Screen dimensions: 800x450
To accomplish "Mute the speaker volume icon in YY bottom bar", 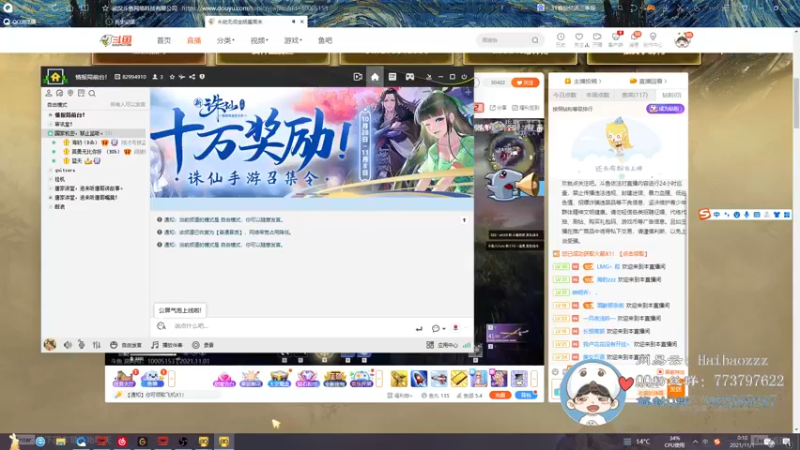I will [x=67, y=345].
